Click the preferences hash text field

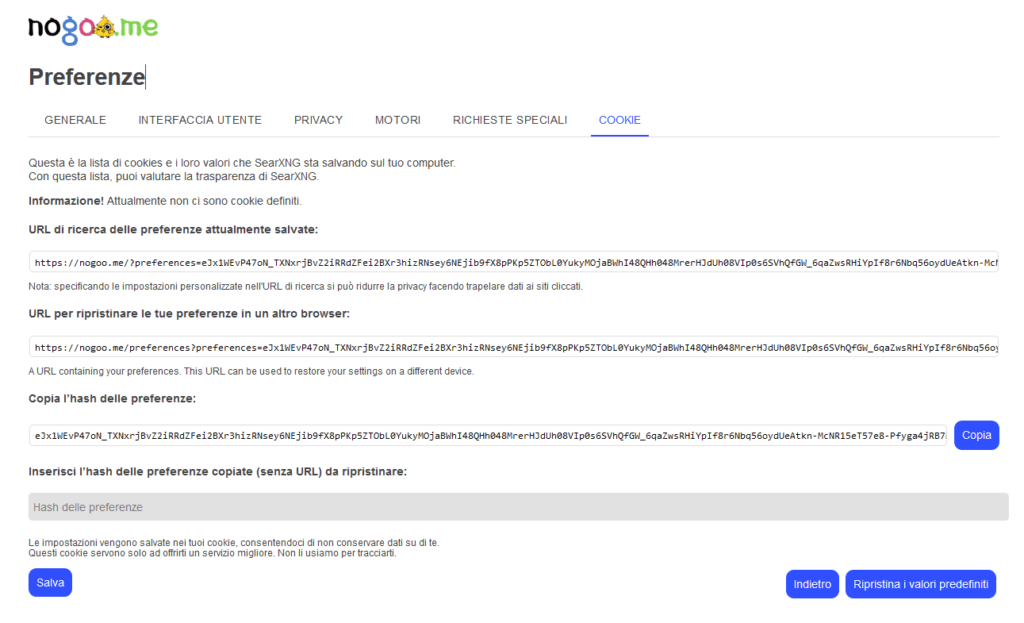pyautogui.click(x=488, y=435)
